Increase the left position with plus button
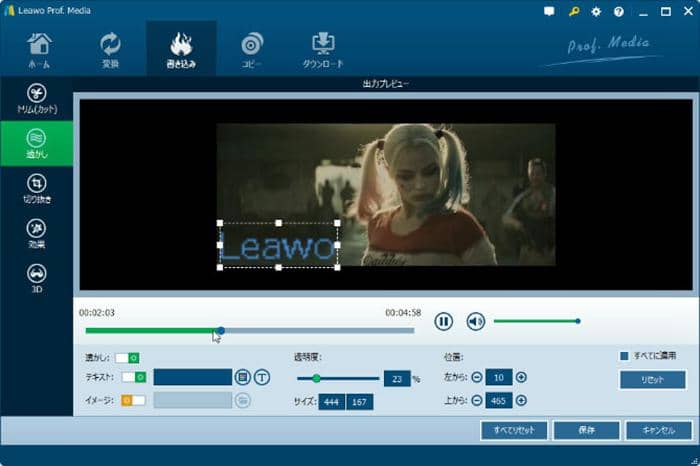 [521, 377]
